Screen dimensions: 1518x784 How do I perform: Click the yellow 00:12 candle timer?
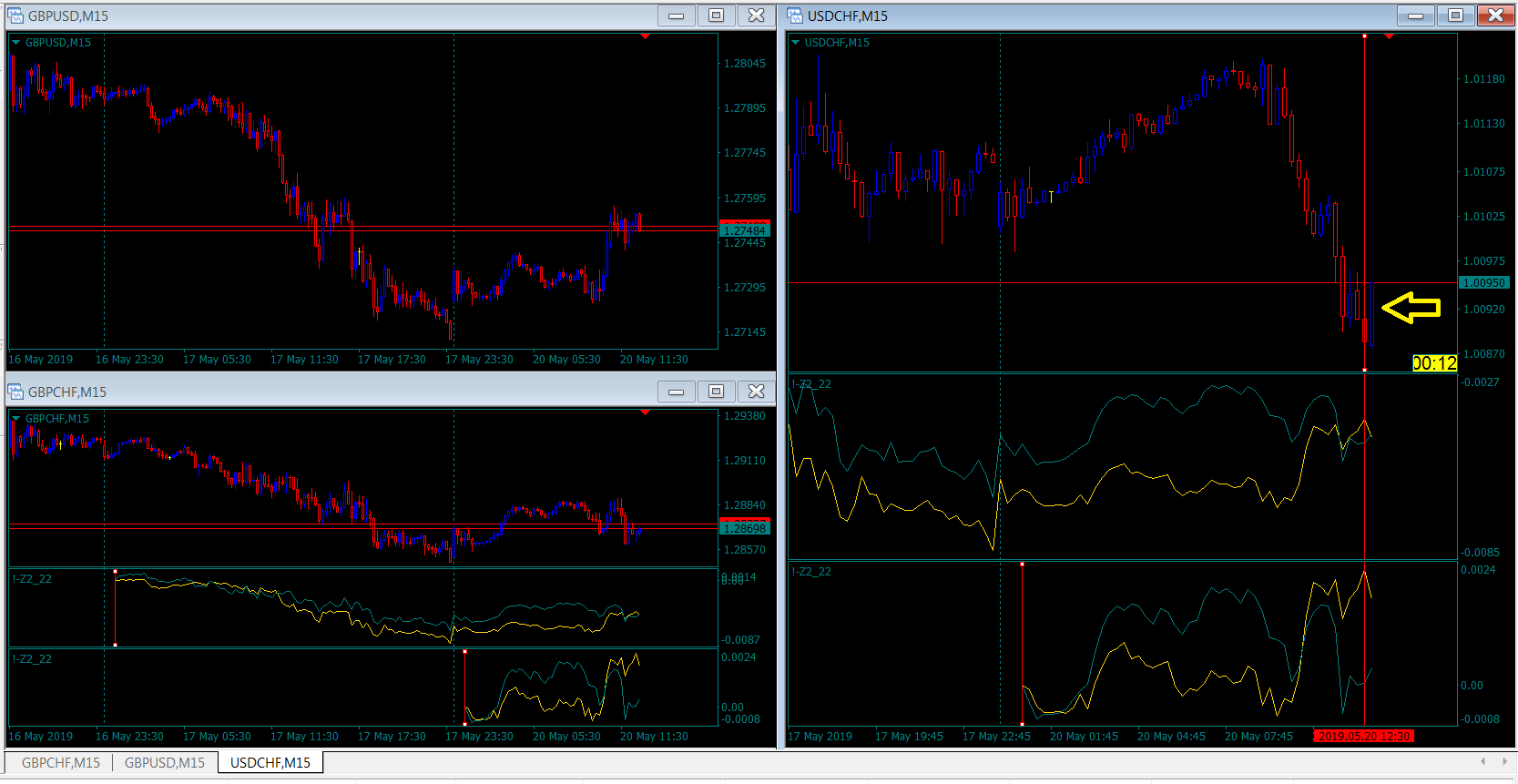(x=1434, y=363)
